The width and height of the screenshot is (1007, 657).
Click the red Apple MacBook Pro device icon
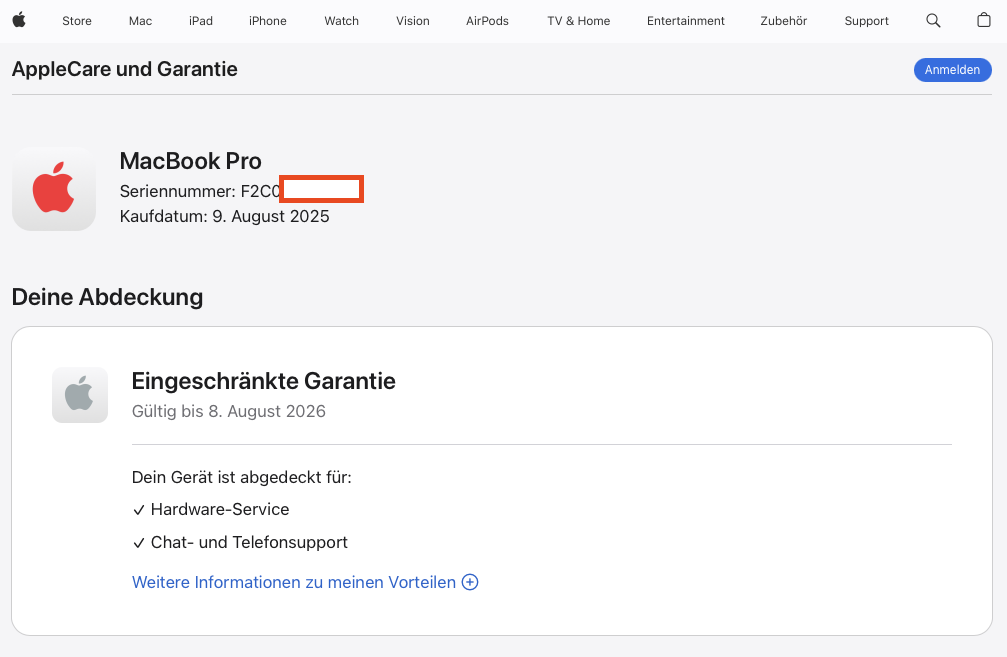[x=54, y=189]
